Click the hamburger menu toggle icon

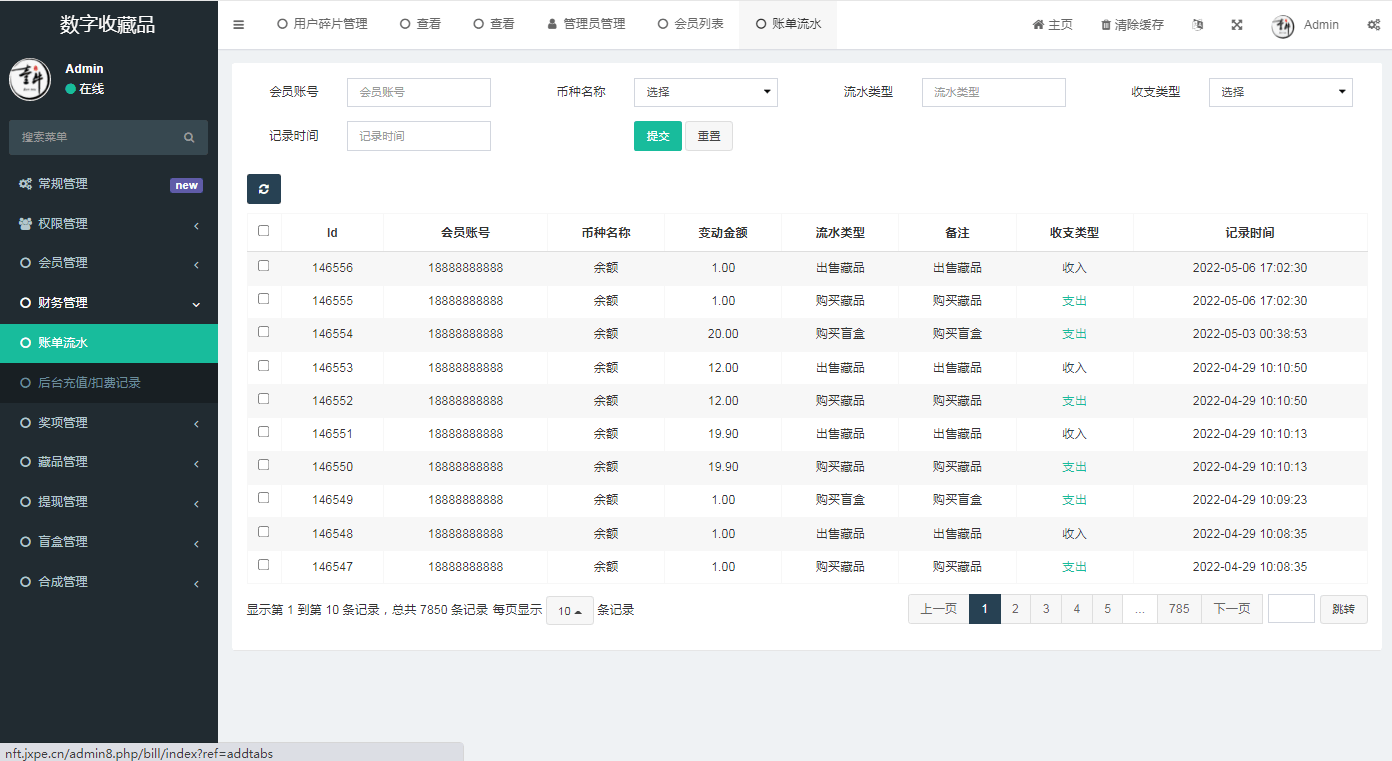(x=239, y=25)
